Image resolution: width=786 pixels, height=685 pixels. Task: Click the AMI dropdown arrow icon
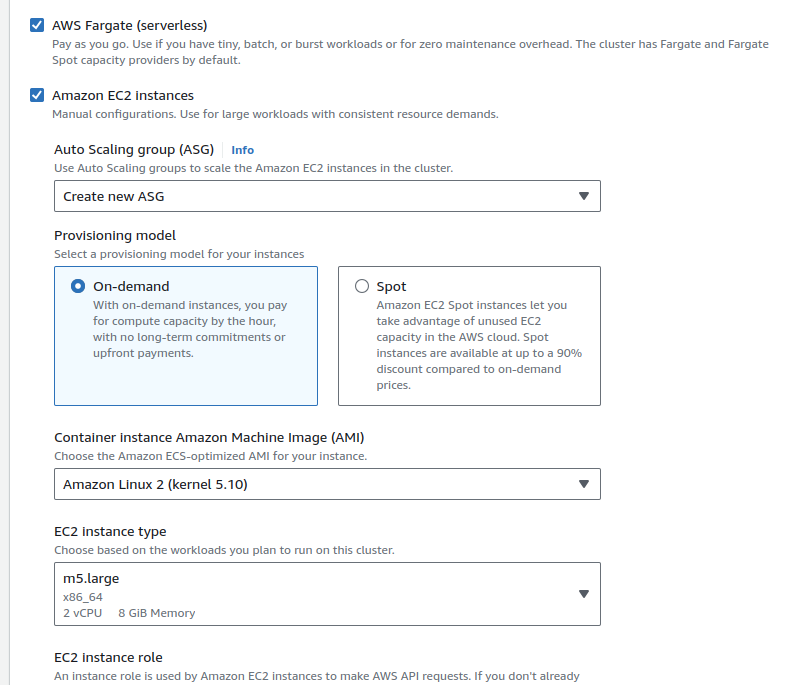click(585, 484)
